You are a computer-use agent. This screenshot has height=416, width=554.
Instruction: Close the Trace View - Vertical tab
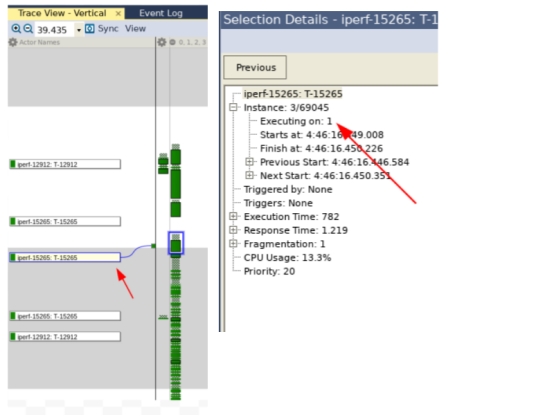[118, 14]
